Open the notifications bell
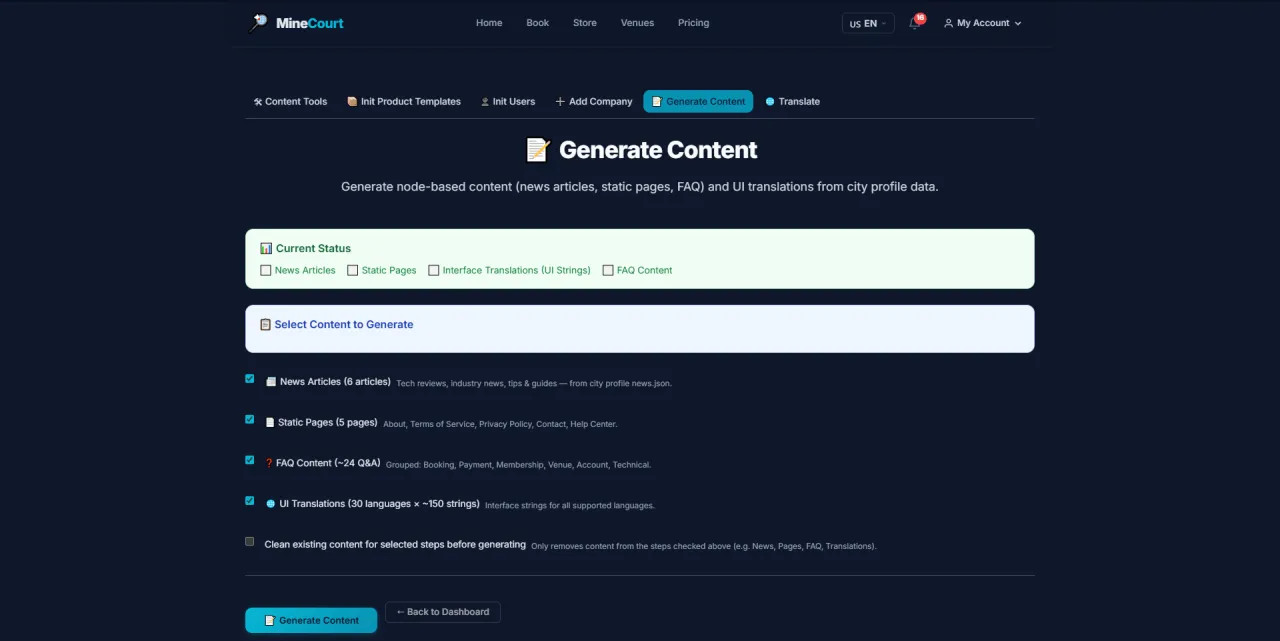1280x641 pixels. coord(914,23)
